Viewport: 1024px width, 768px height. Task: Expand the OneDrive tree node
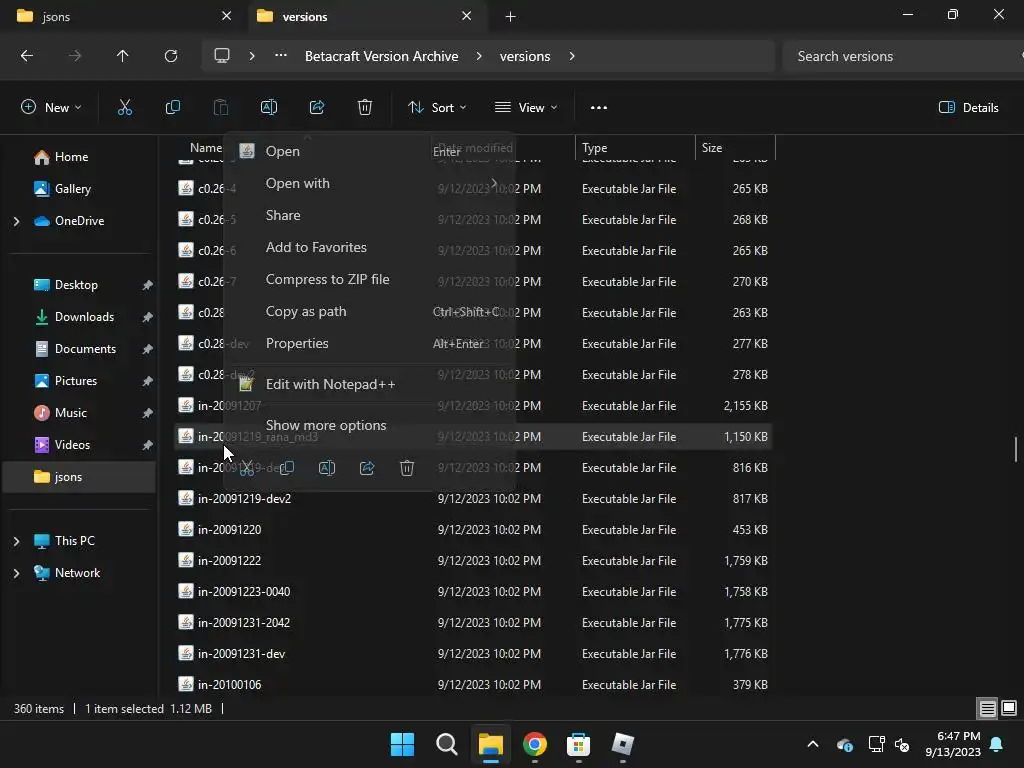(16, 221)
